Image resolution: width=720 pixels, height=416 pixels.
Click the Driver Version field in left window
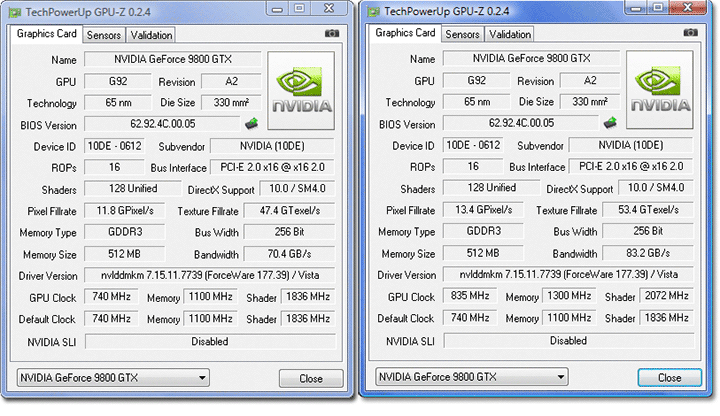click(x=210, y=275)
